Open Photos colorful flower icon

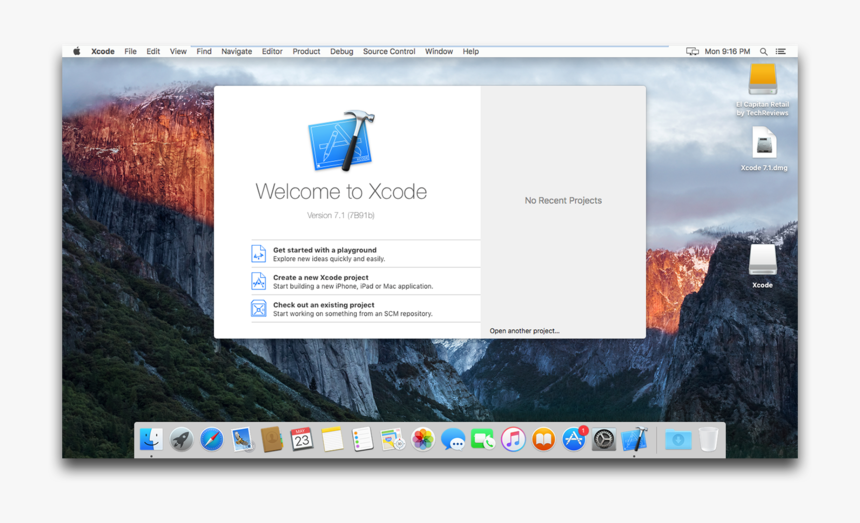[423, 439]
